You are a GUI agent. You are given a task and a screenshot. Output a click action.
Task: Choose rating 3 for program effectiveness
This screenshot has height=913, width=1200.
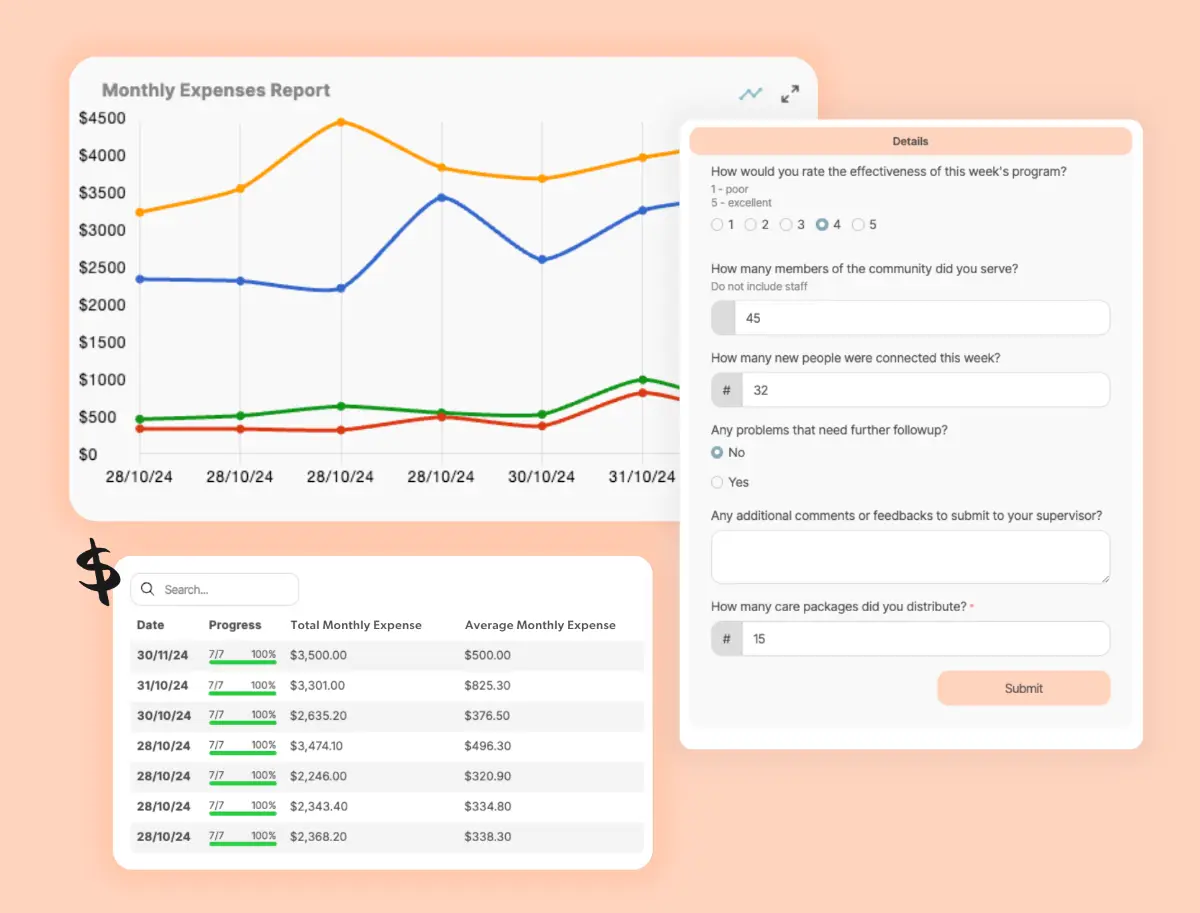pos(787,225)
